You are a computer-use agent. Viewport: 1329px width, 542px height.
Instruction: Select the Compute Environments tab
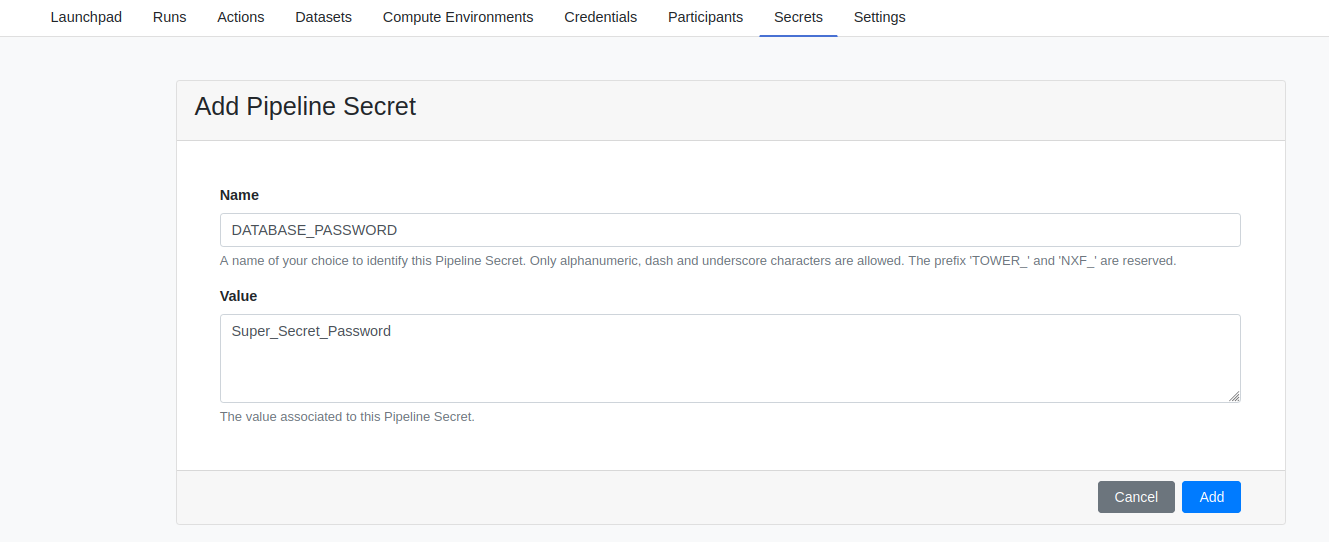click(x=458, y=17)
